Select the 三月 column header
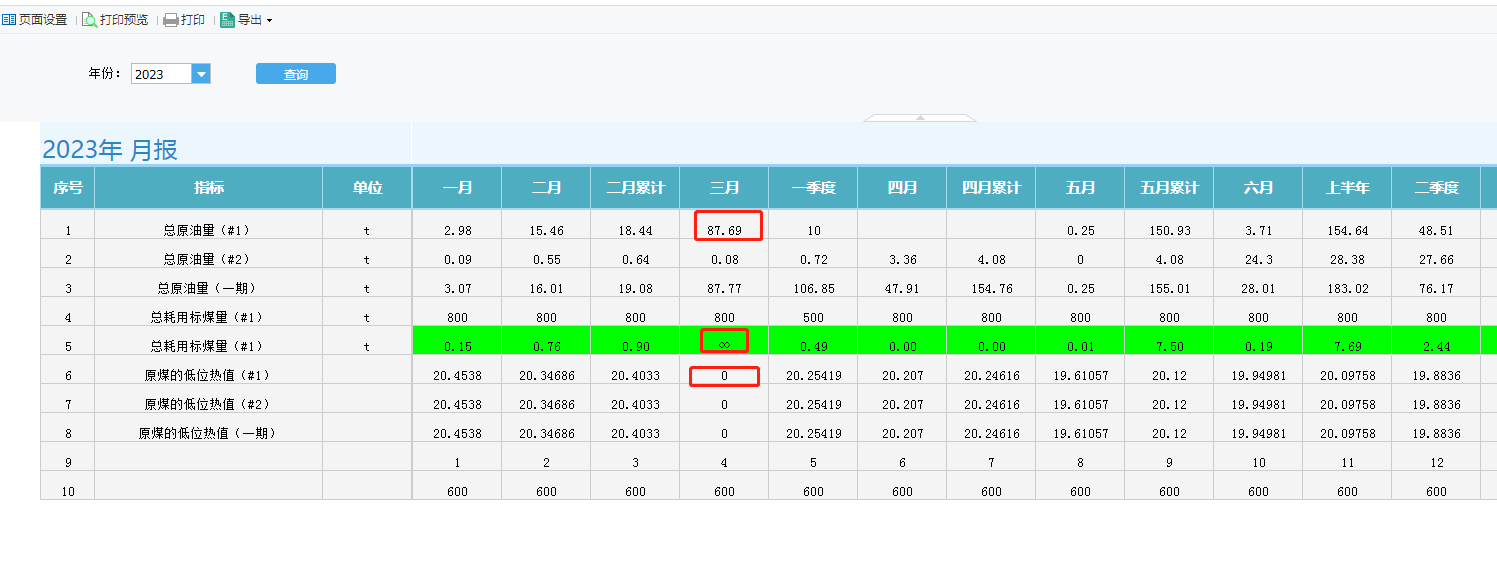The width and height of the screenshot is (1497, 571). [x=724, y=188]
